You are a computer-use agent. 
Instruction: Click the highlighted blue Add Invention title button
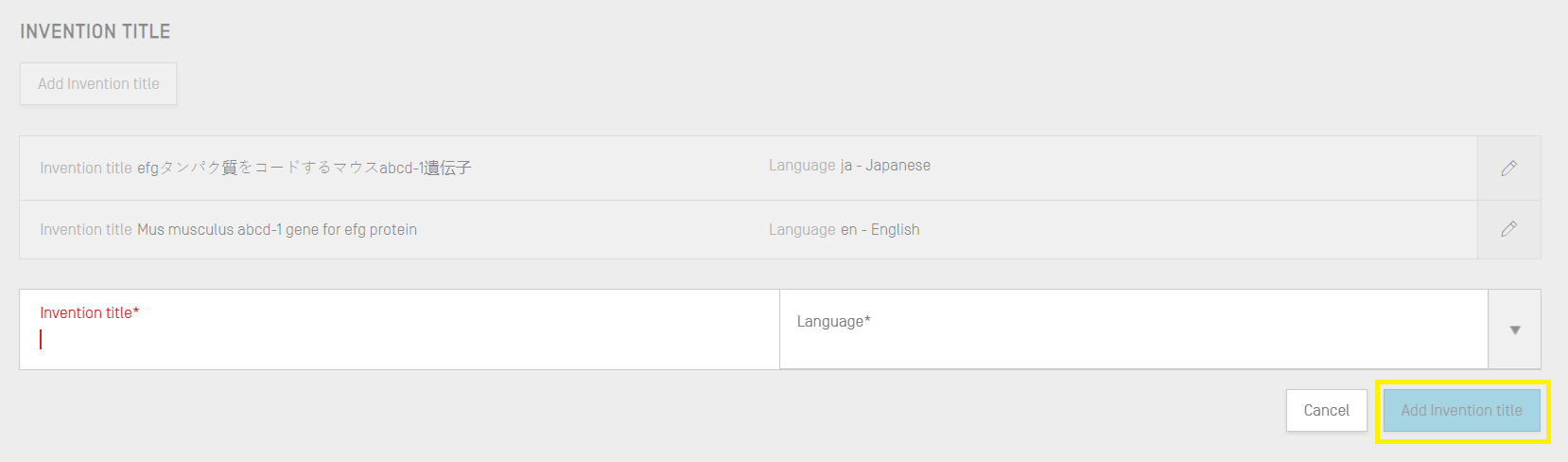click(1461, 411)
